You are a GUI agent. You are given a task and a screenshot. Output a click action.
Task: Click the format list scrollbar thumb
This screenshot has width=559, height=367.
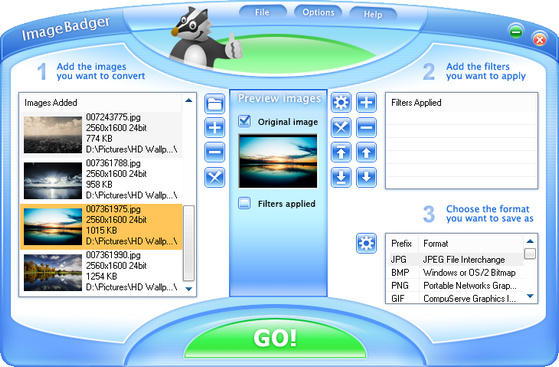pyautogui.click(x=530, y=254)
